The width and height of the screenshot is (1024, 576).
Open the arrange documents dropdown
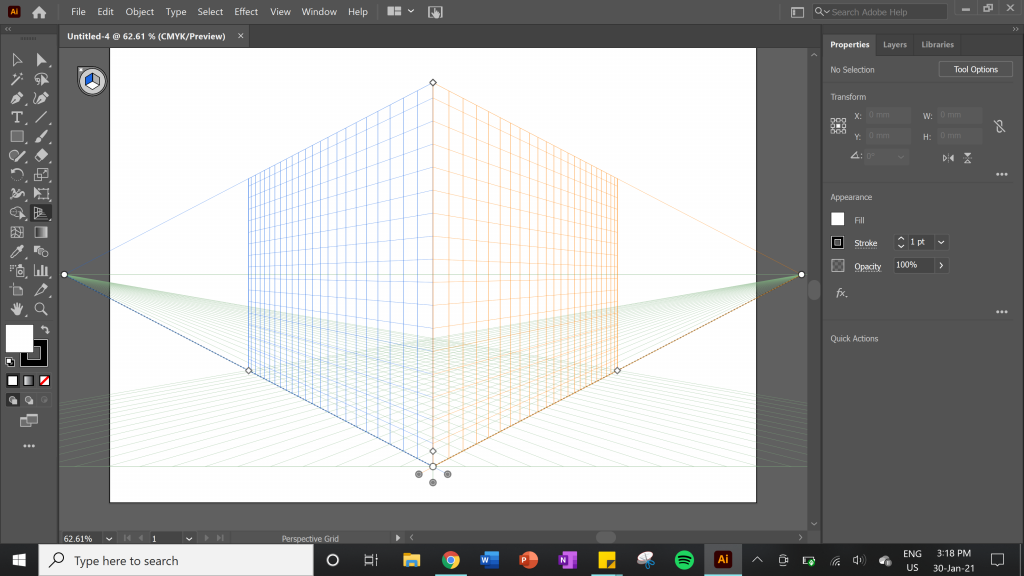point(400,11)
